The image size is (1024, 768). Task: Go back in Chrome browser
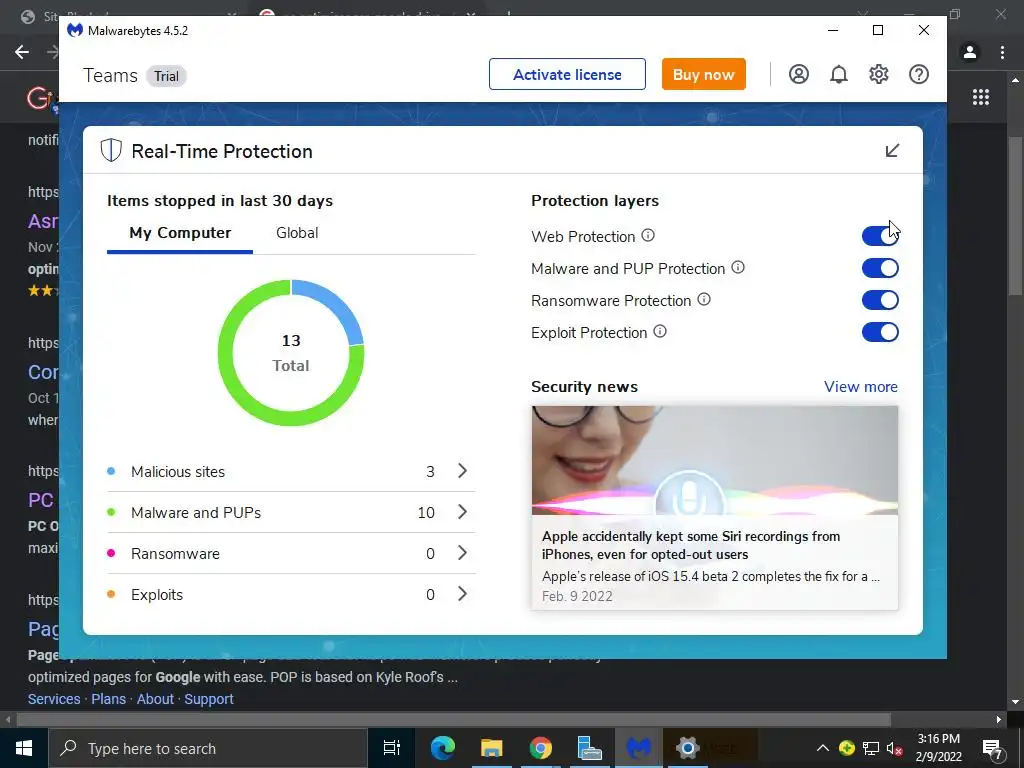click(x=22, y=52)
